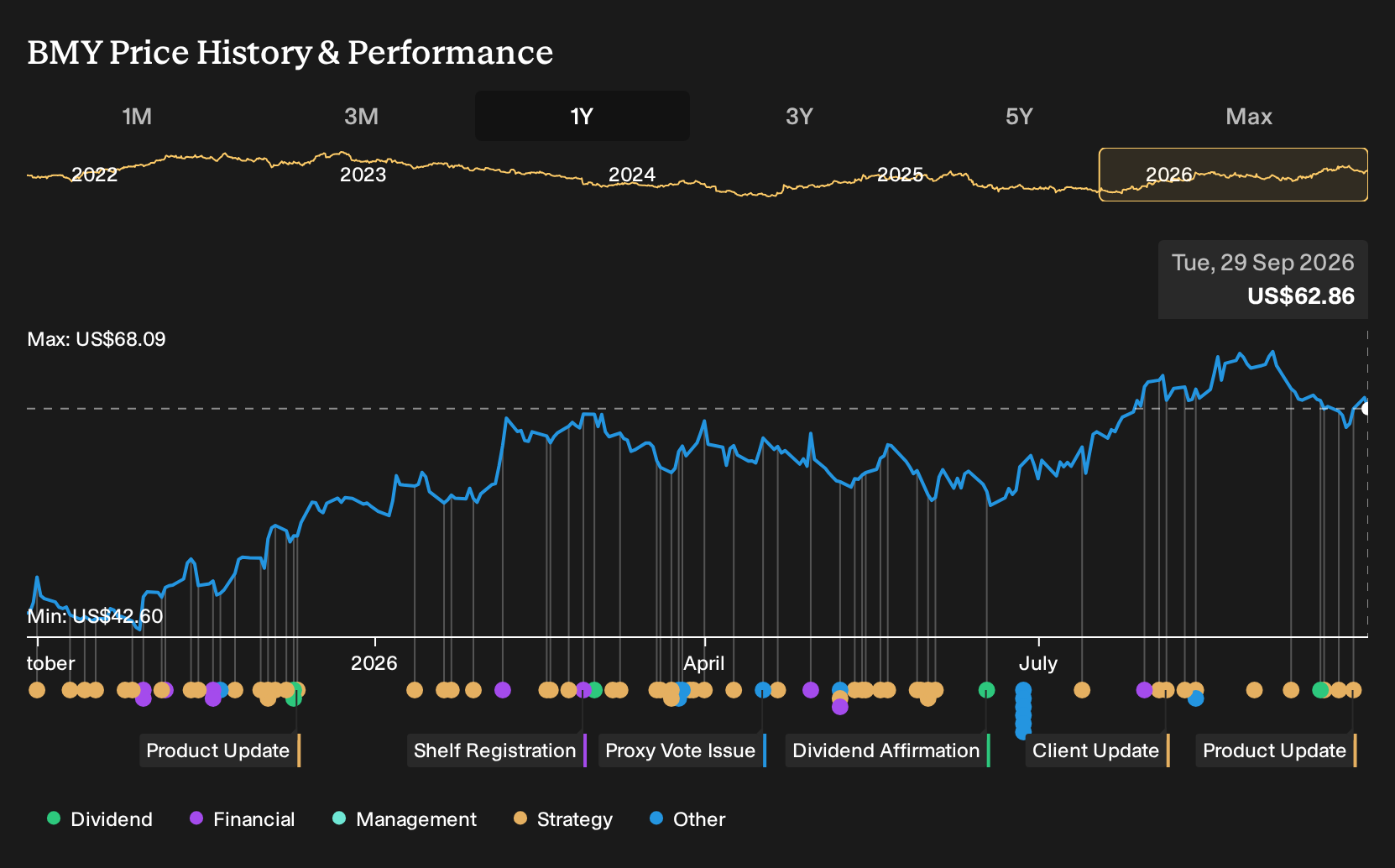Switch chart to 5Y range
This screenshot has height=868, width=1395.
pyautogui.click(x=1019, y=116)
